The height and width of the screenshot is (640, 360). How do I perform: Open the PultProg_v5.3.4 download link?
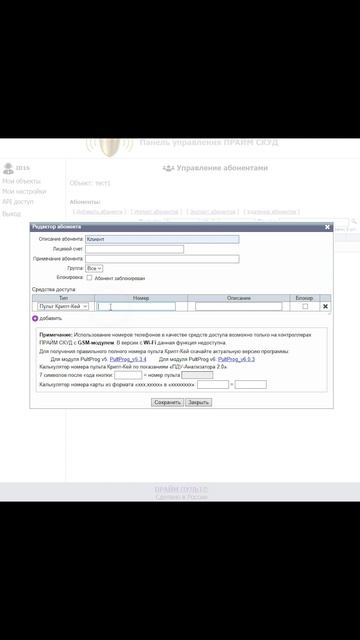(128, 359)
